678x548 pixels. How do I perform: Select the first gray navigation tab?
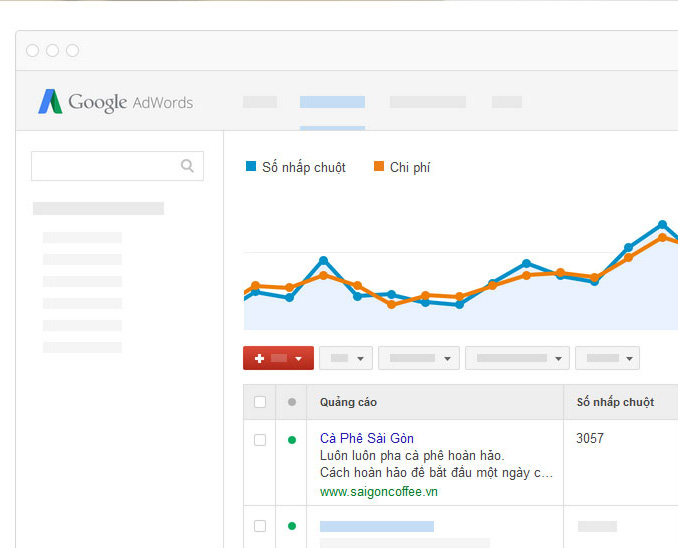[260, 102]
